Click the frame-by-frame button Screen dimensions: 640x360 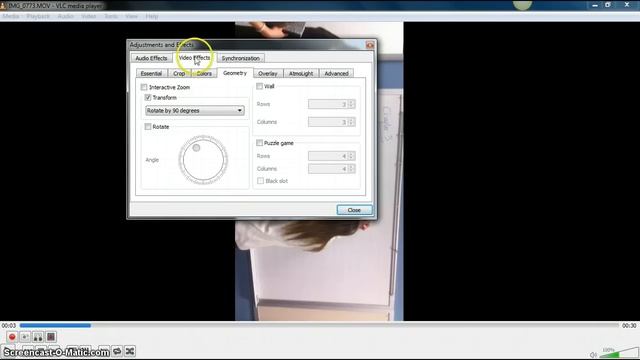(x=51, y=337)
